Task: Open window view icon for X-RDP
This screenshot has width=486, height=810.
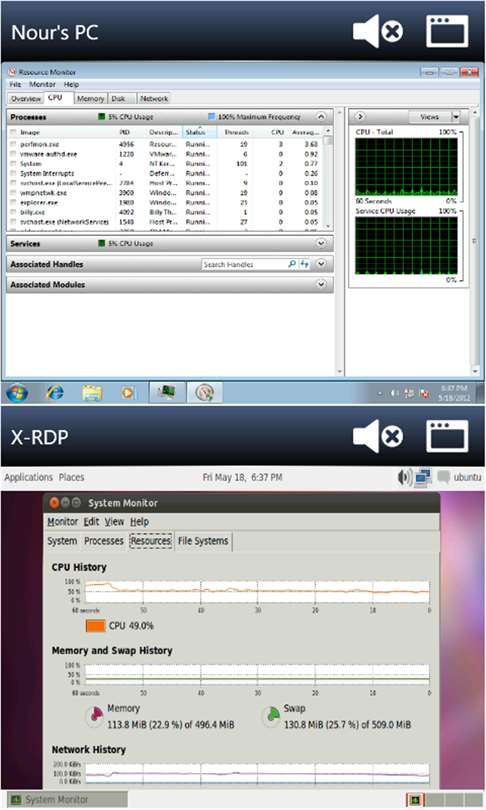Action: (x=447, y=436)
